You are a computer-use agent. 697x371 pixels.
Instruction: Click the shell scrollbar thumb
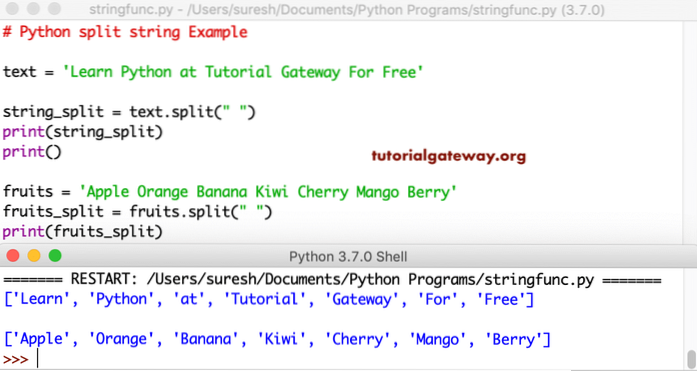[691, 359]
